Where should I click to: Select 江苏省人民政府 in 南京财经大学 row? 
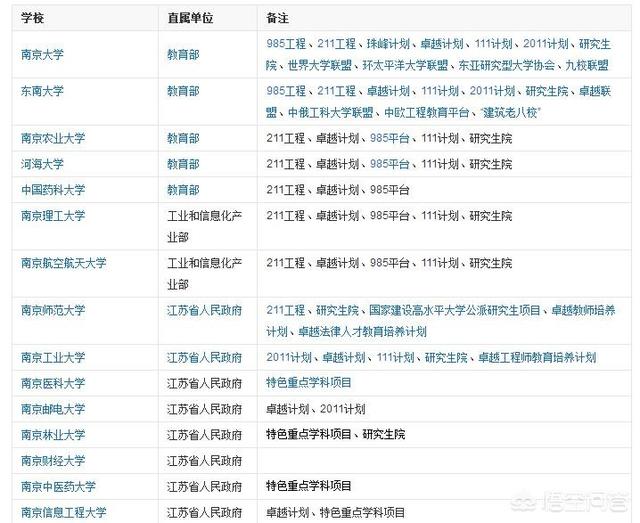pyautogui.click(x=204, y=461)
